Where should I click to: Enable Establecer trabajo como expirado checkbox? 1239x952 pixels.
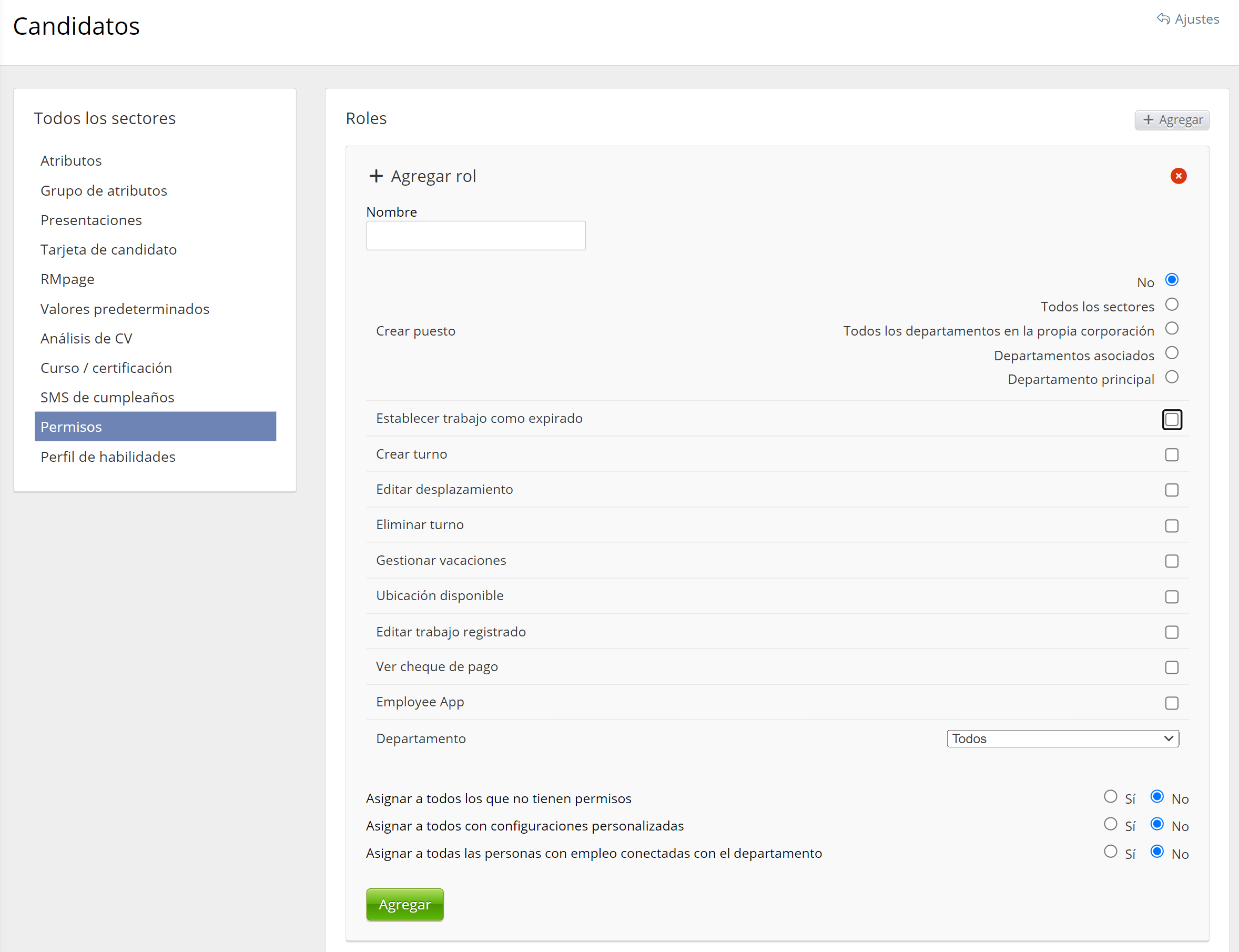[x=1171, y=419]
